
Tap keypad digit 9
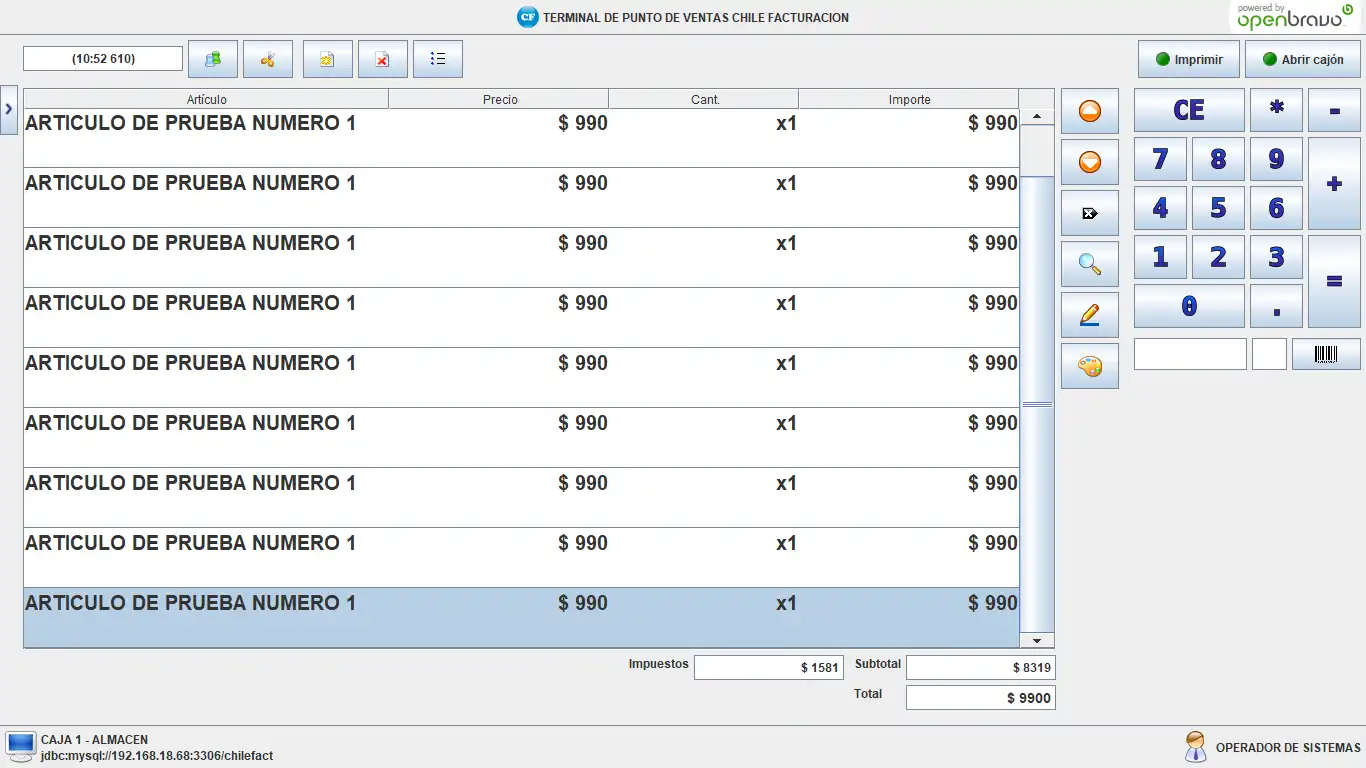pyautogui.click(x=1276, y=159)
